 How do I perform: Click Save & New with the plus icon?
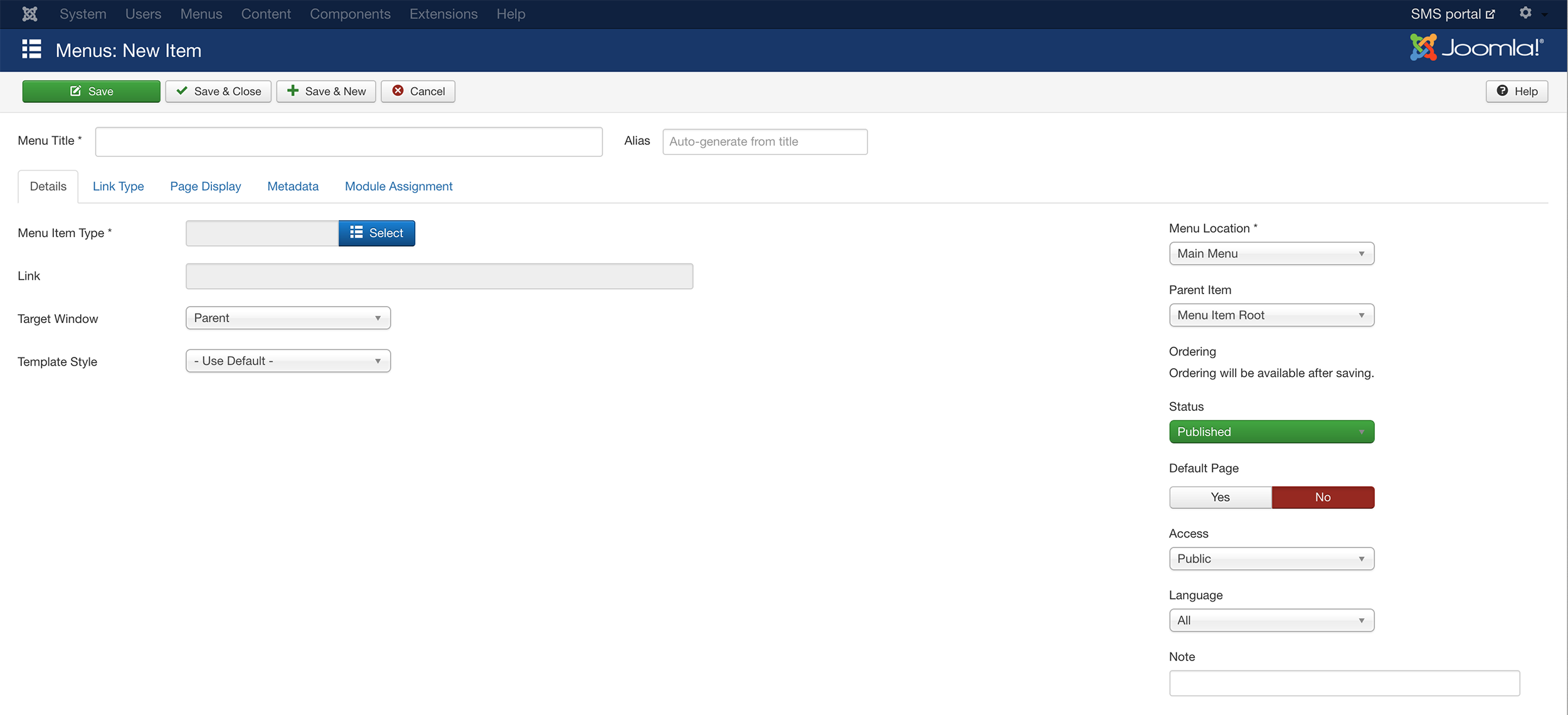click(x=326, y=91)
